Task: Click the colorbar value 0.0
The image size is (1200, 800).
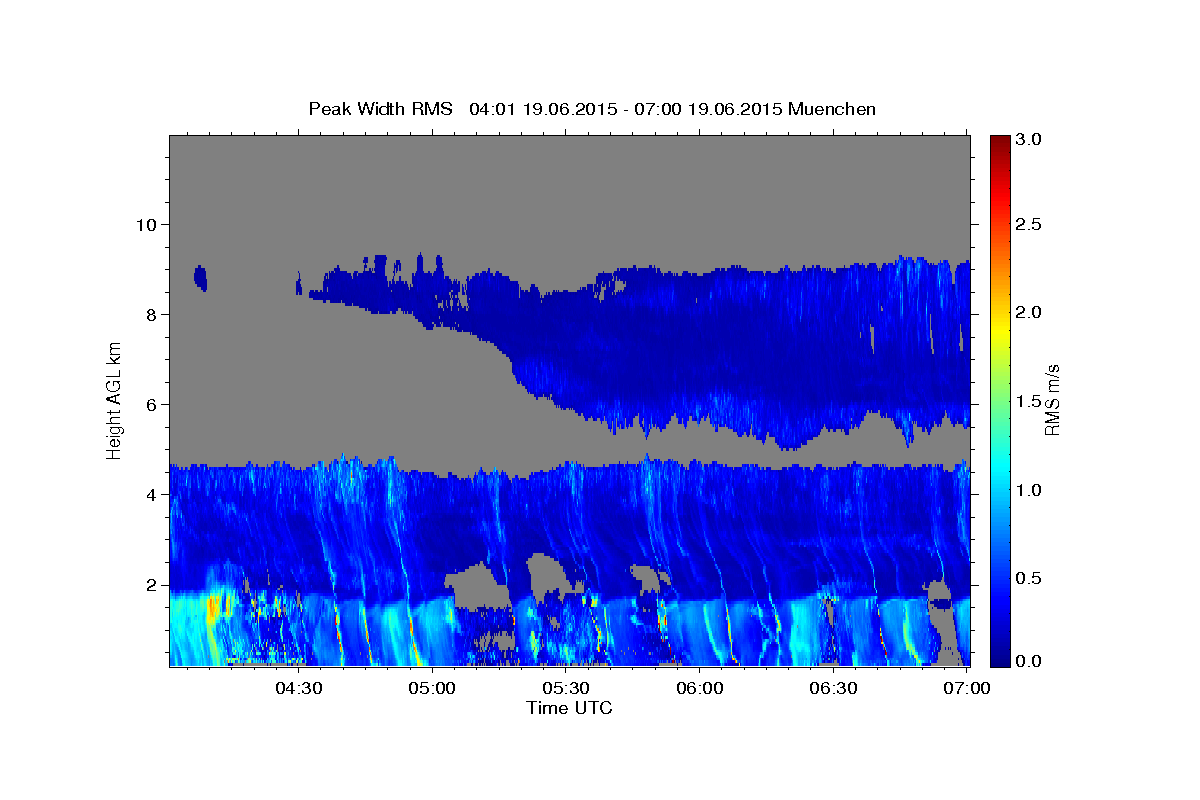Action: click(1030, 660)
